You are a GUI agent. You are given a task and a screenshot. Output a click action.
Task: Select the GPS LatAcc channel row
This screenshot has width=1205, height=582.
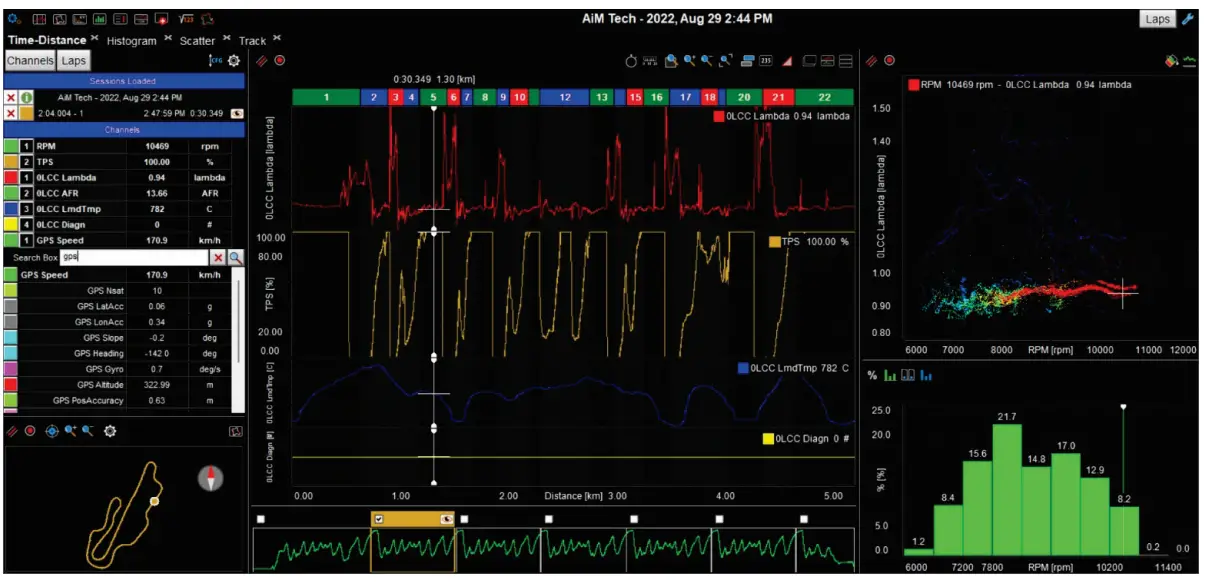tap(120, 306)
